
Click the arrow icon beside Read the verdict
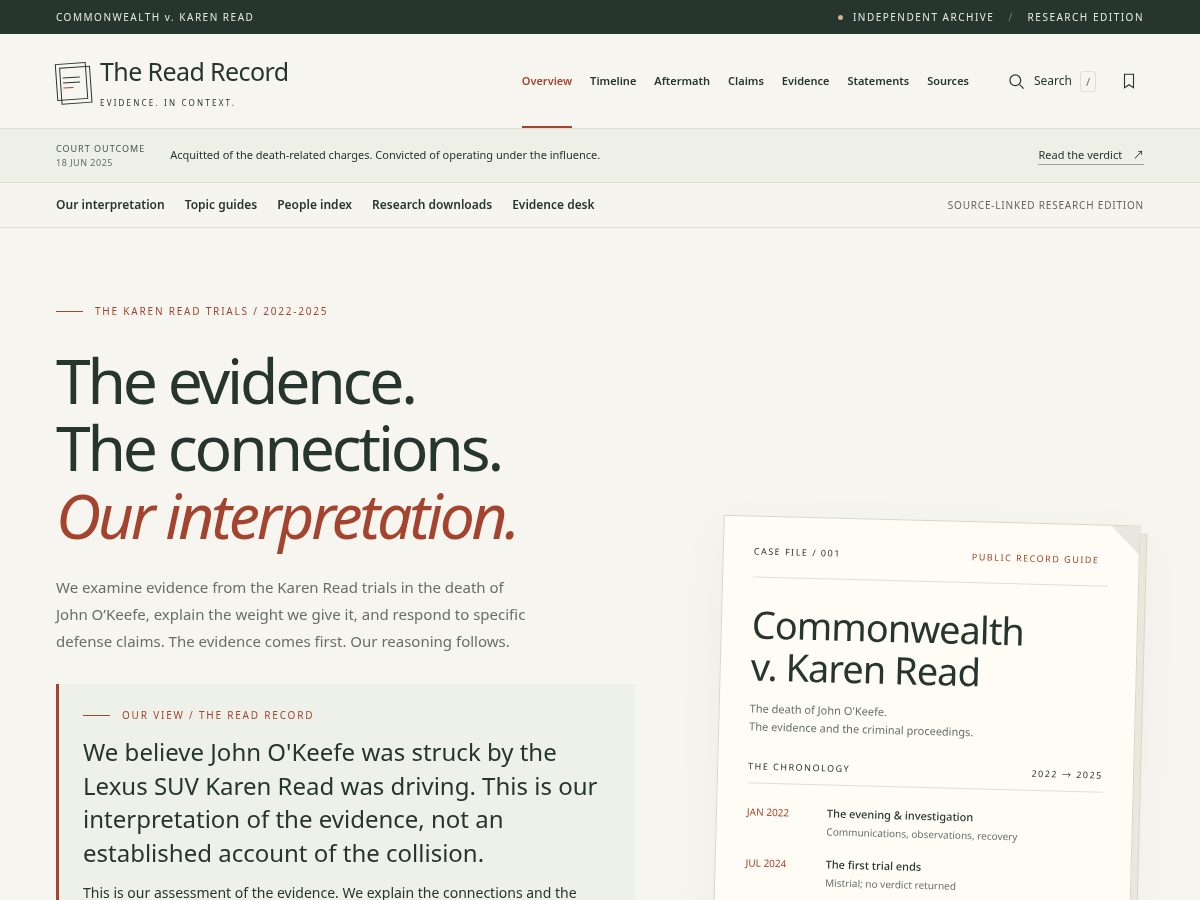click(1138, 155)
